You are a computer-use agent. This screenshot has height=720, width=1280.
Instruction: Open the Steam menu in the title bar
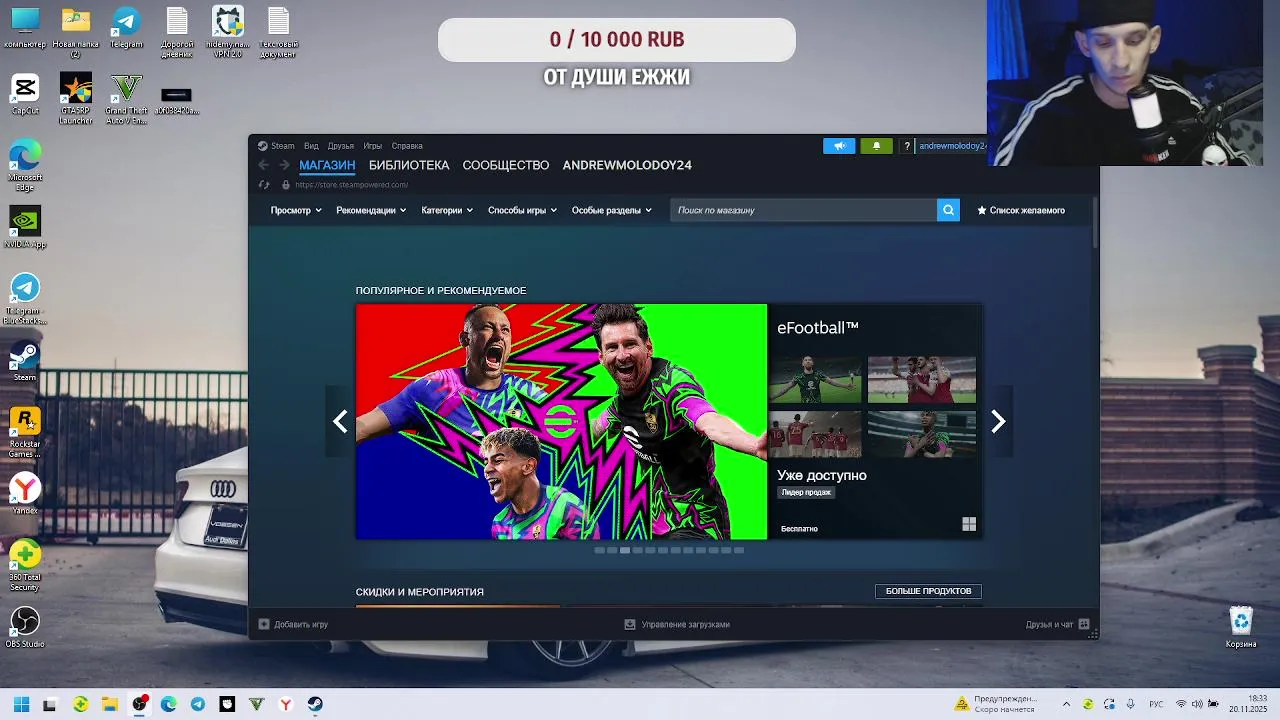point(276,146)
